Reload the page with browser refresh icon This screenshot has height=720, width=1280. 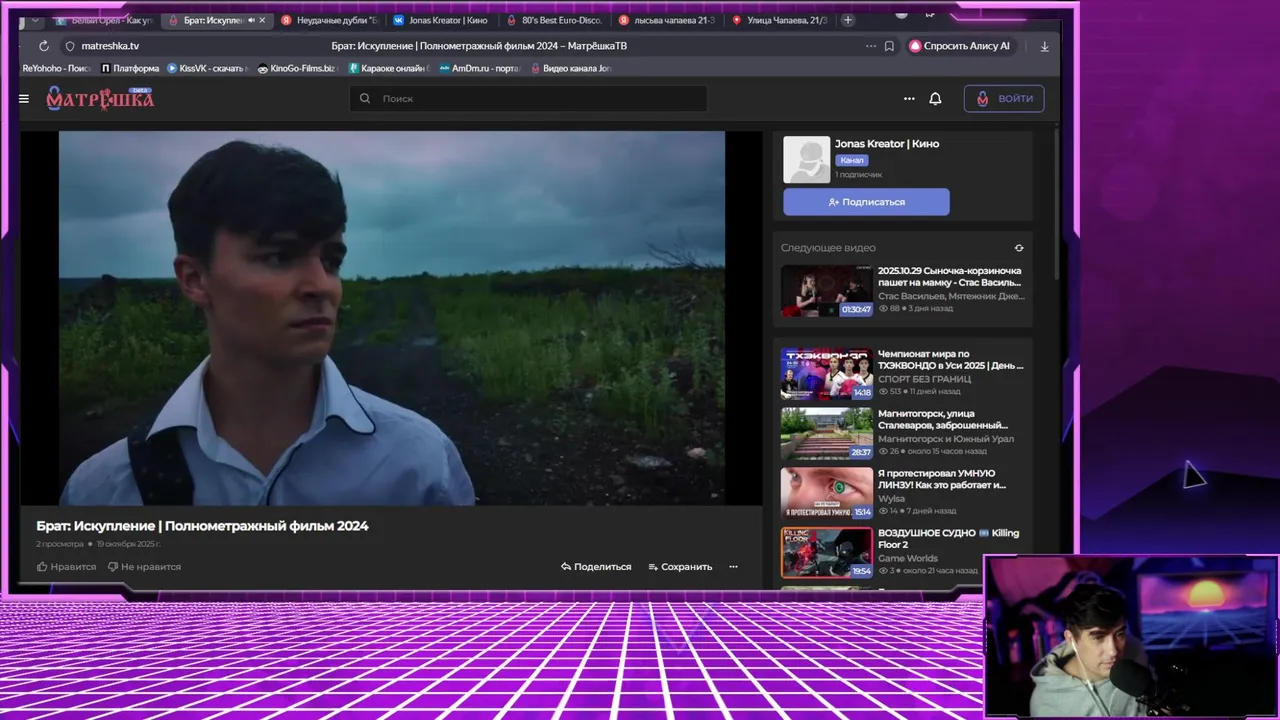(x=44, y=46)
